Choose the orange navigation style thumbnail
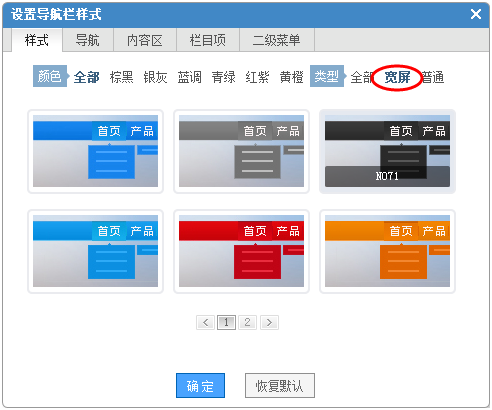Screen dimensions: 492x410 (387, 251)
